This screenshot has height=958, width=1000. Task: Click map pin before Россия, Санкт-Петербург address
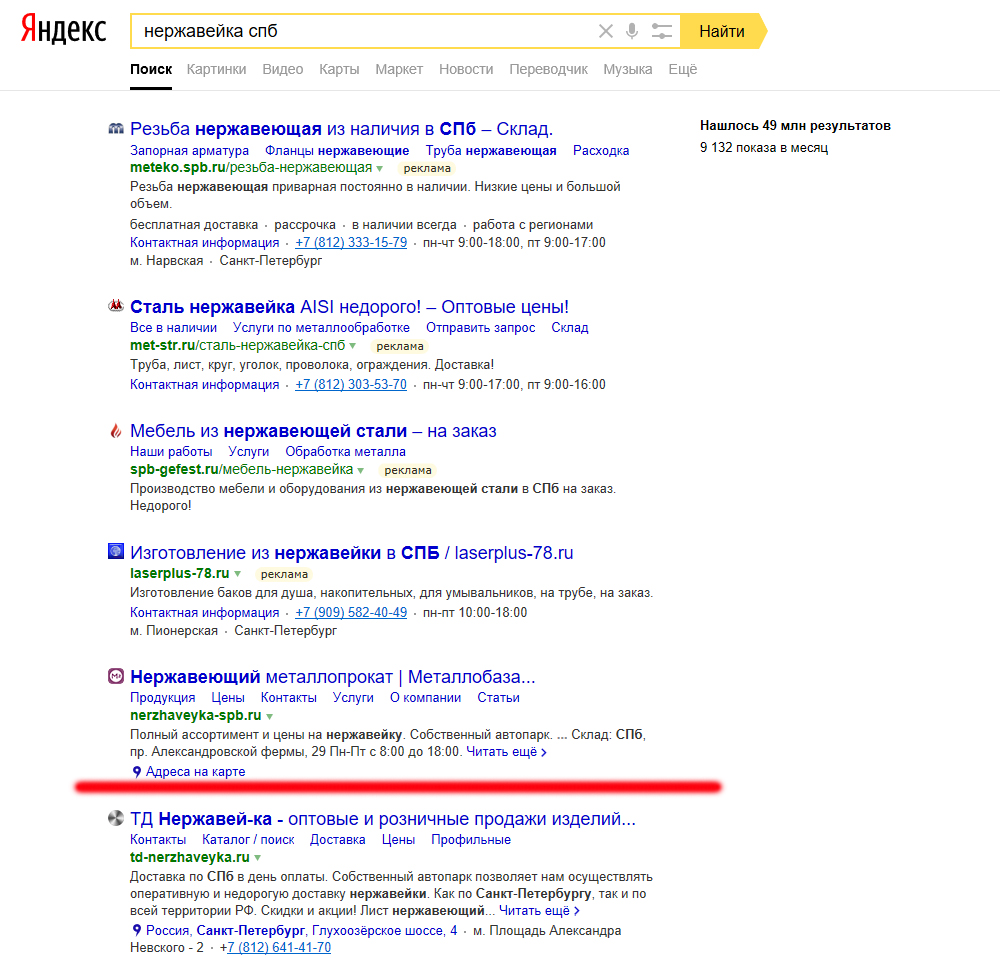tap(136, 931)
